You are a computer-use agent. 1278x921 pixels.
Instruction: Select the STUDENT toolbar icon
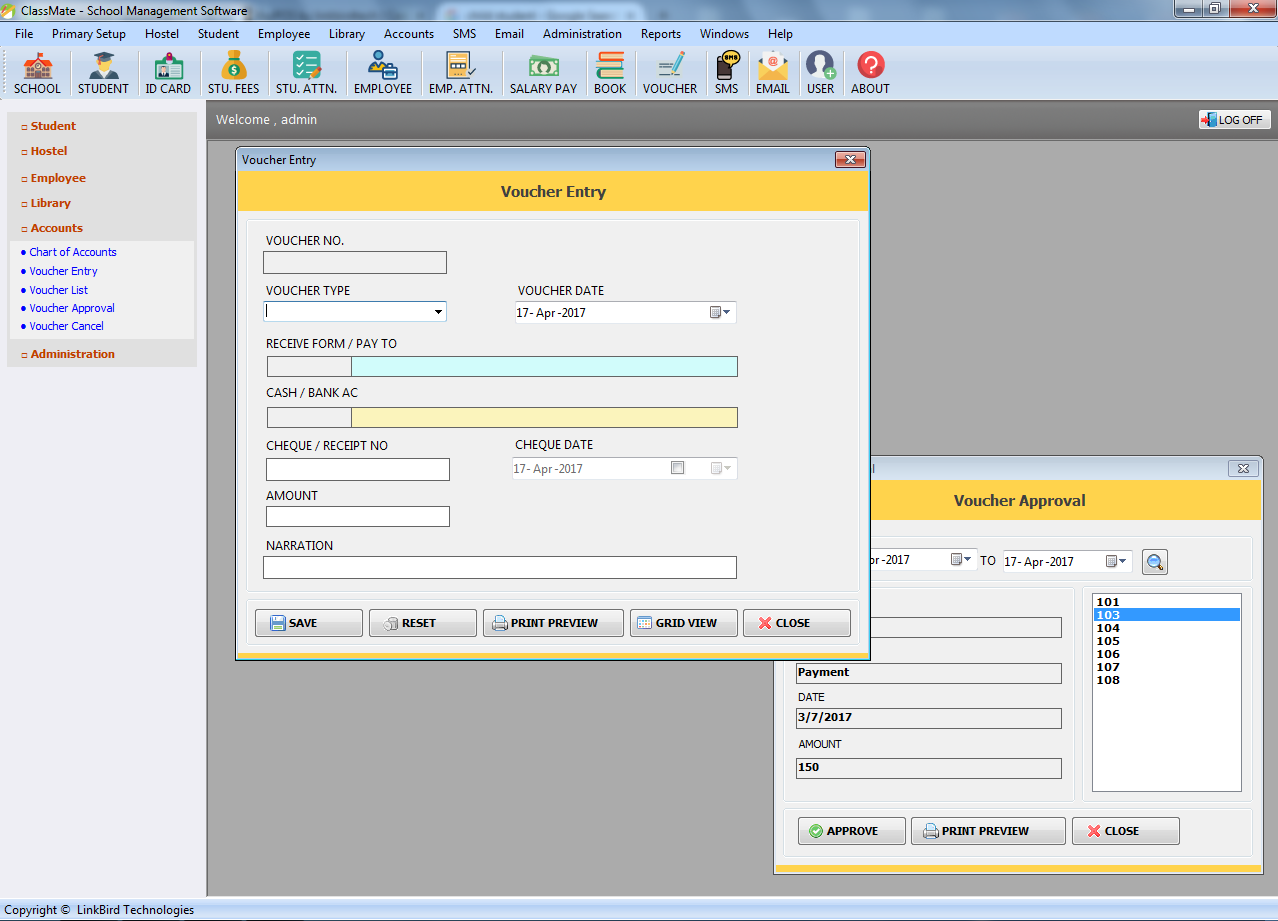(103, 71)
